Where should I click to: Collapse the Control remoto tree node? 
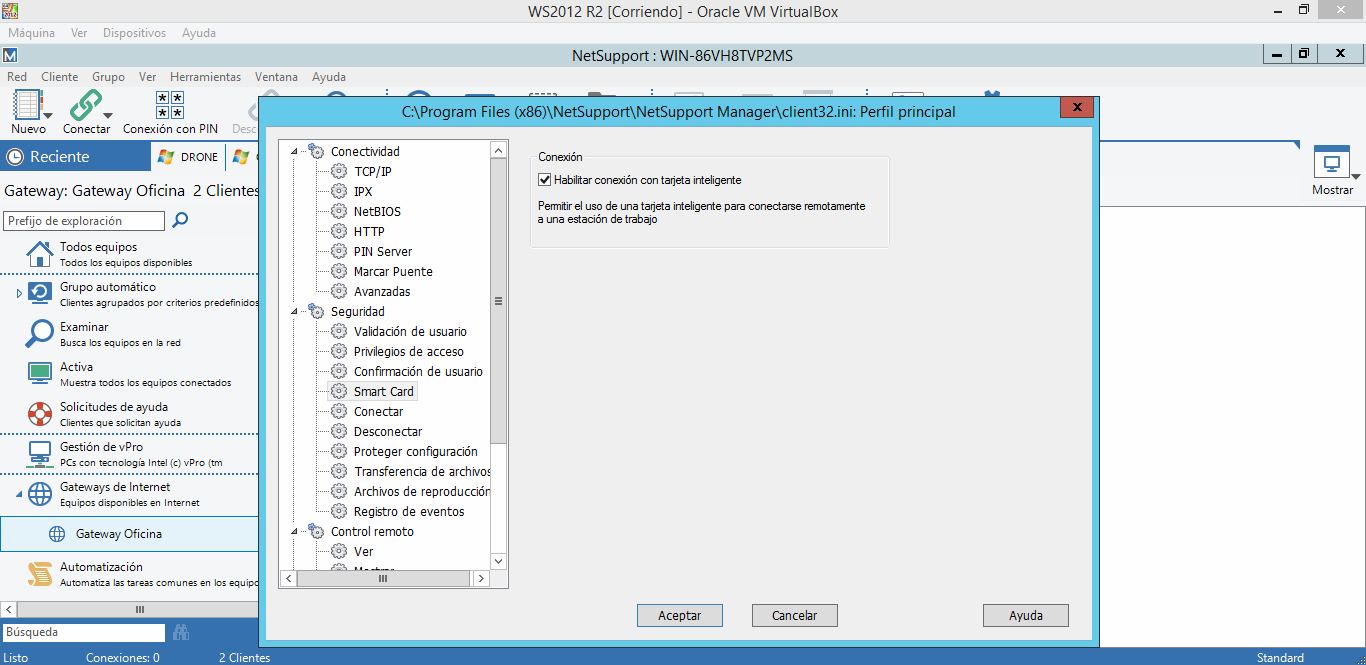(294, 532)
